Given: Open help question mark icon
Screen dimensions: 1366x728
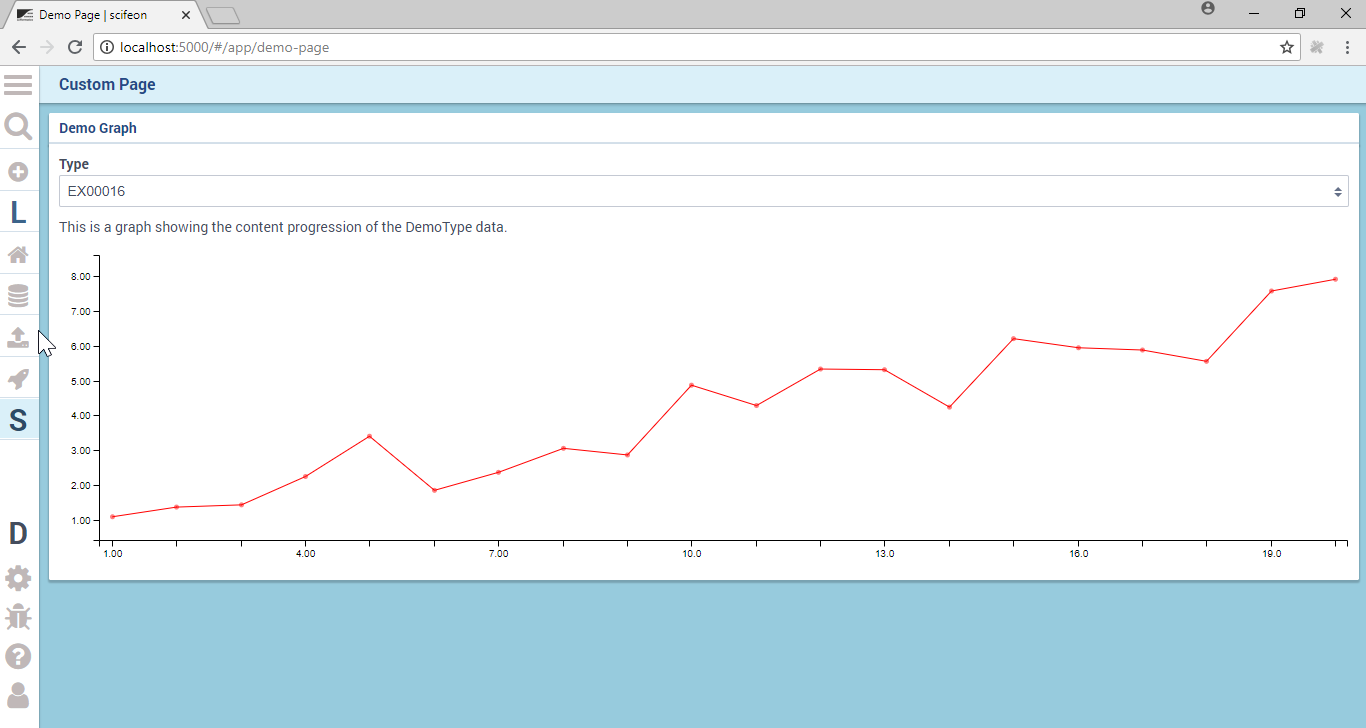Looking at the screenshot, I should pos(18,656).
